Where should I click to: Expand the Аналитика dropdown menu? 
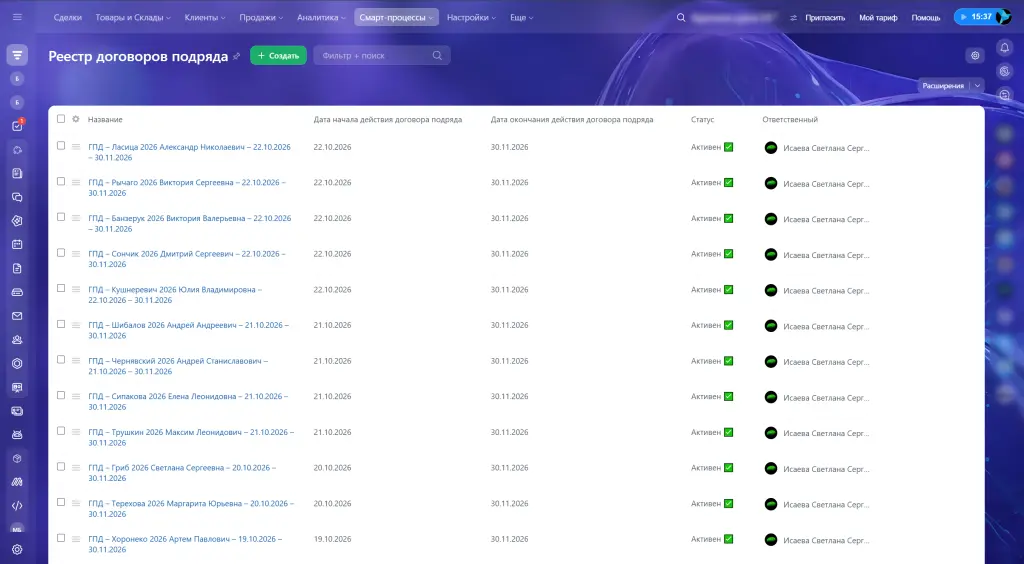(x=321, y=18)
